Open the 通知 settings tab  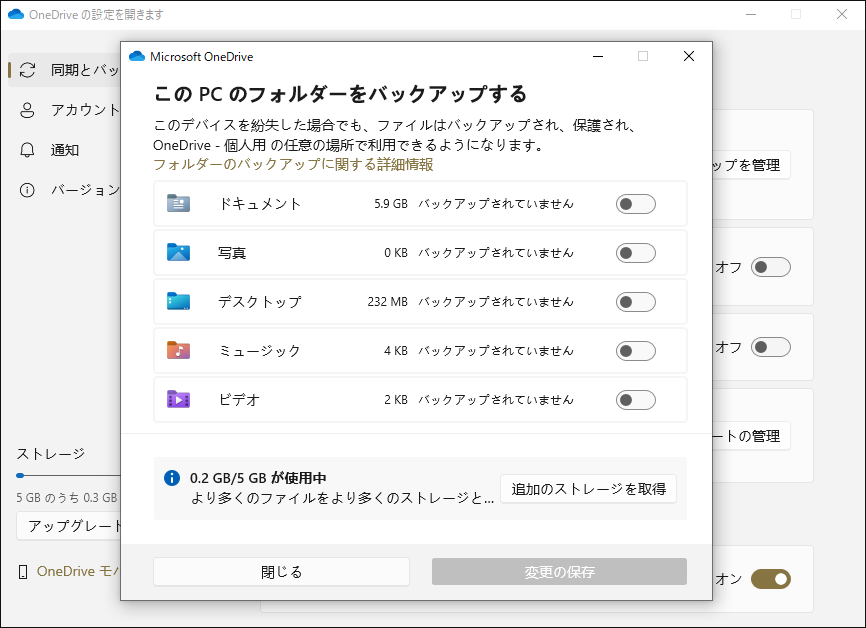pyautogui.click(x=65, y=150)
